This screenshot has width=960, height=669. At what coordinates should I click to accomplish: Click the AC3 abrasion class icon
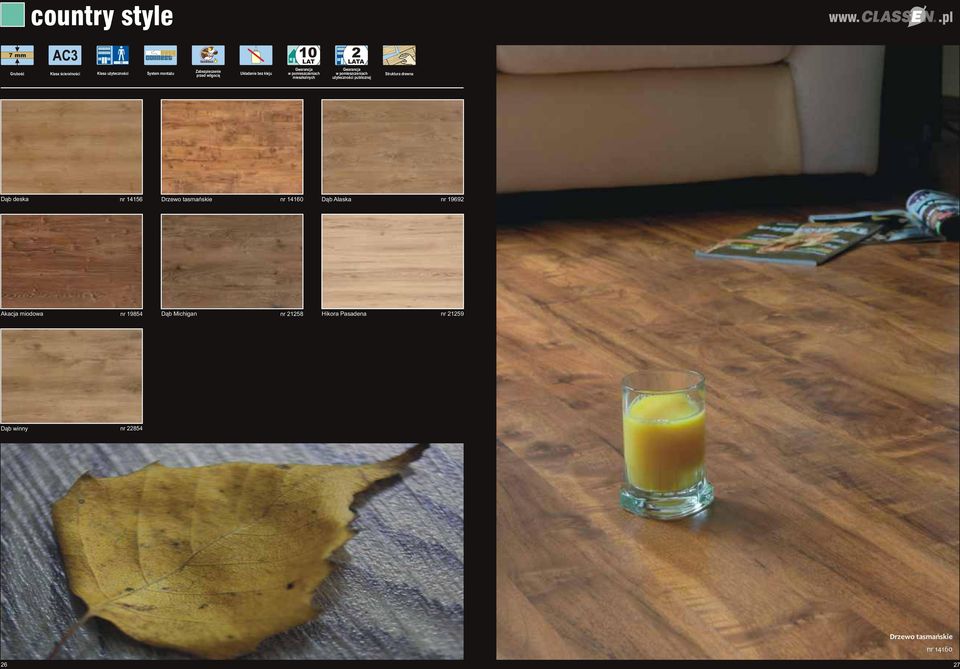pyautogui.click(x=65, y=55)
